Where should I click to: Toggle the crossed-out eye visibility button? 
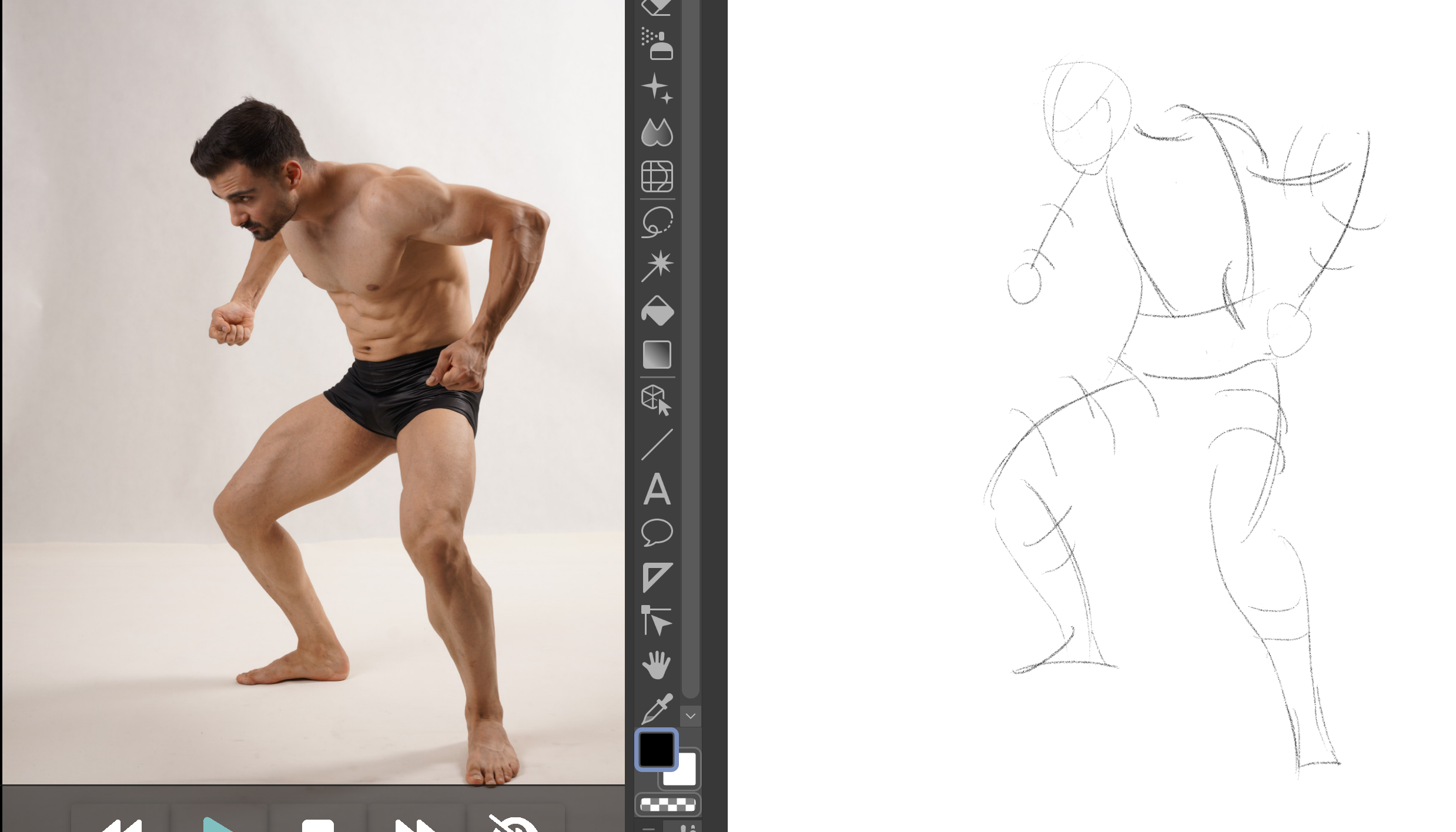[x=514, y=824]
